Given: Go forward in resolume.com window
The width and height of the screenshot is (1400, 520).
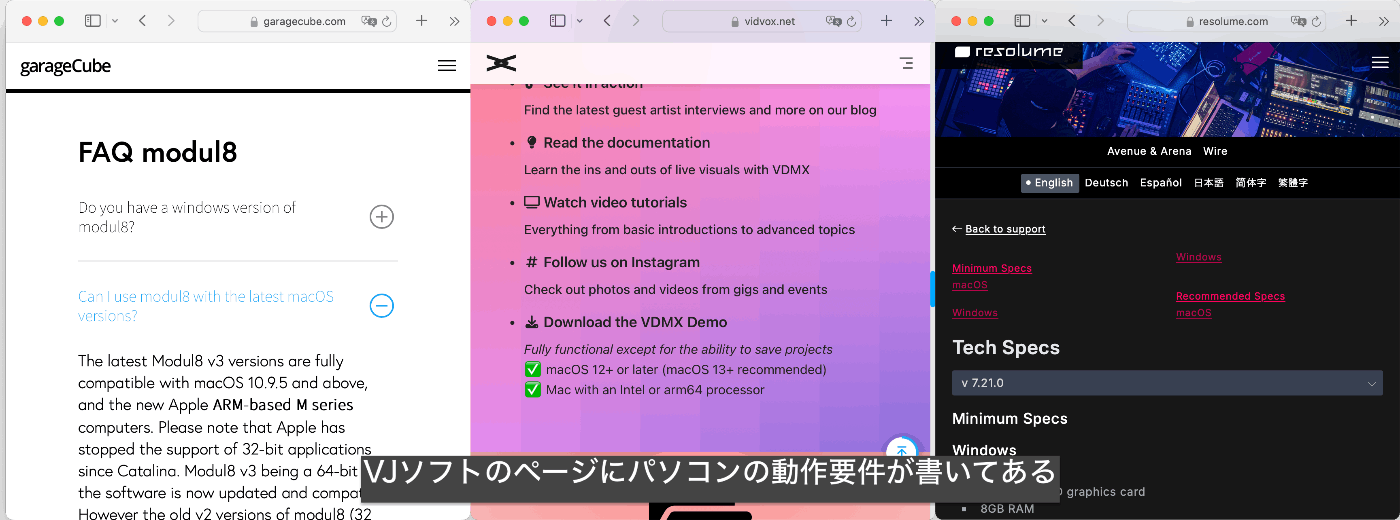Looking at the screenshot, I should [x=1101, y=20].
